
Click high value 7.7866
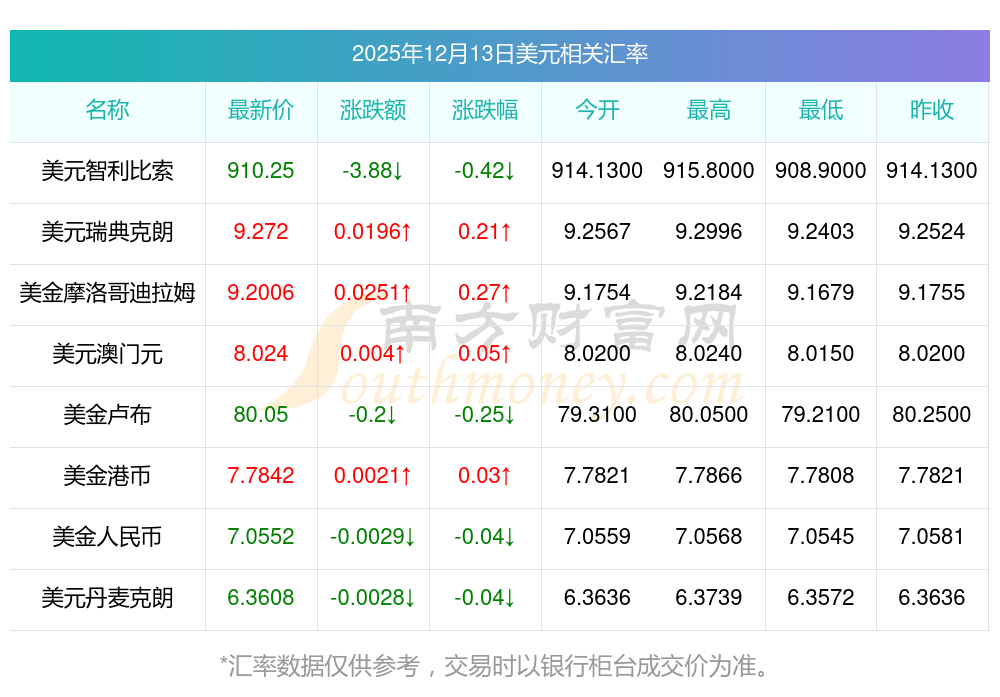coord(708,476)
